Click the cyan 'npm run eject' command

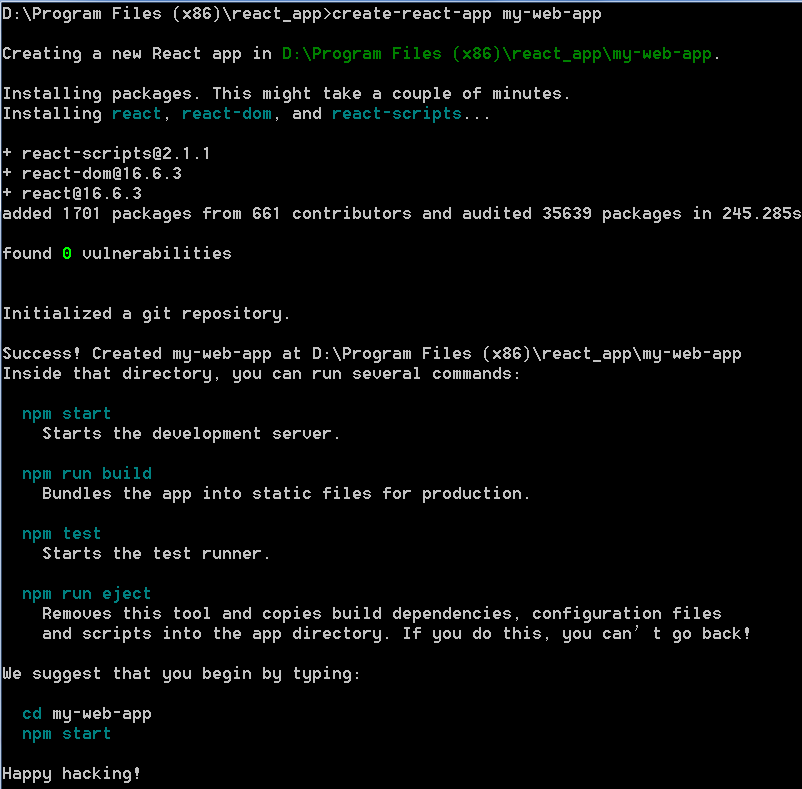click(x=87, y=594)
